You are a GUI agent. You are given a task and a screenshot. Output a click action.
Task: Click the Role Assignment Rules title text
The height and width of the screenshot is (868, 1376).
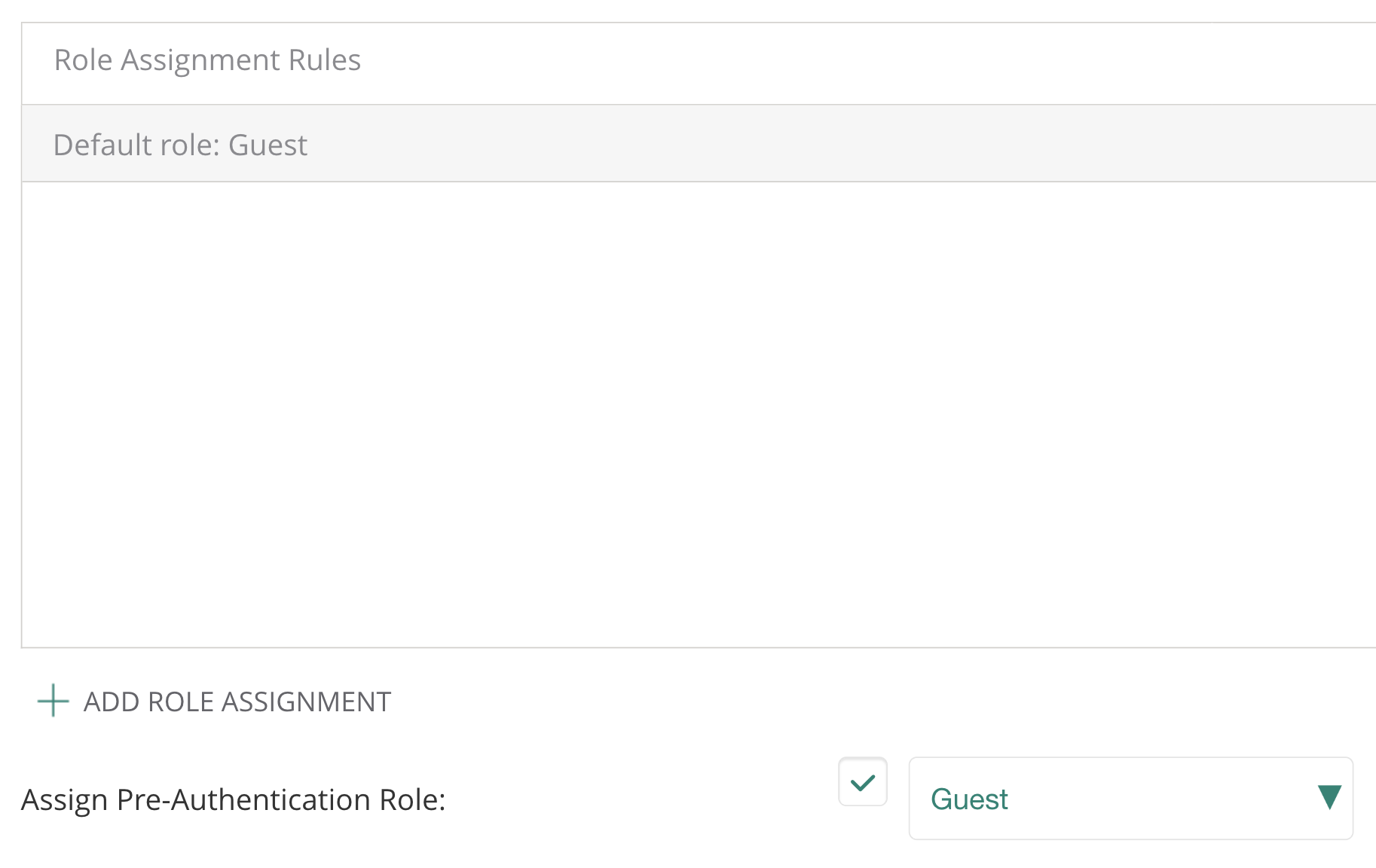pos(207,60)
